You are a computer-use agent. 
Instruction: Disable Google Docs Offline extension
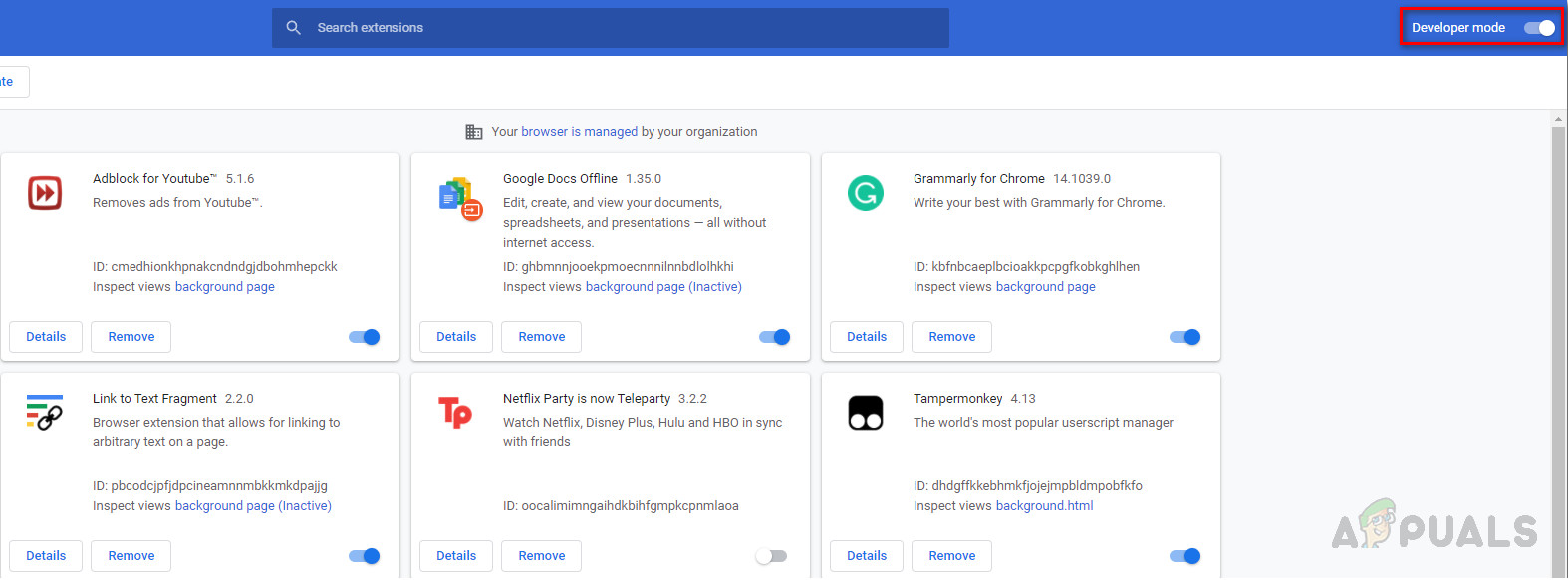(x=775, y=337)
